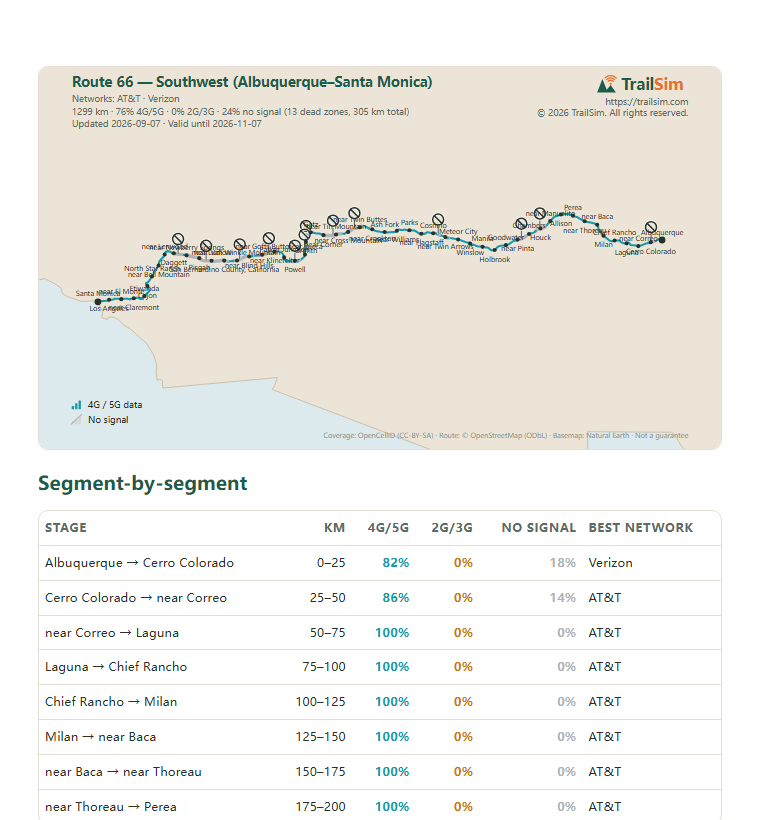Click the 86% 4G/5G value
This screenshot has width=760, height=820.
[x=396, y=598]
